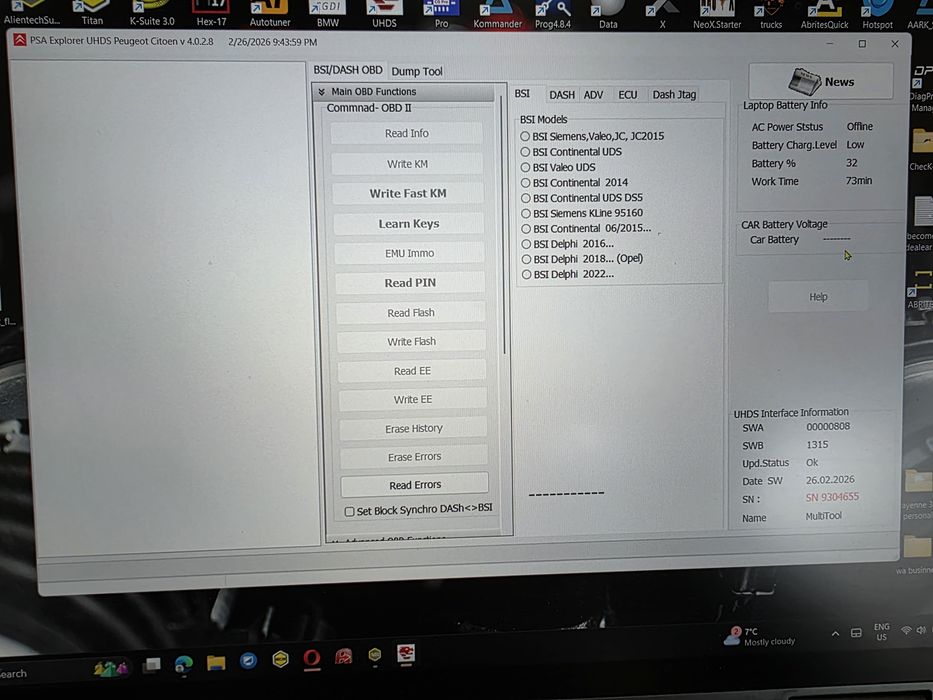Open the News button with newspaper icon

tap(821, 82)
